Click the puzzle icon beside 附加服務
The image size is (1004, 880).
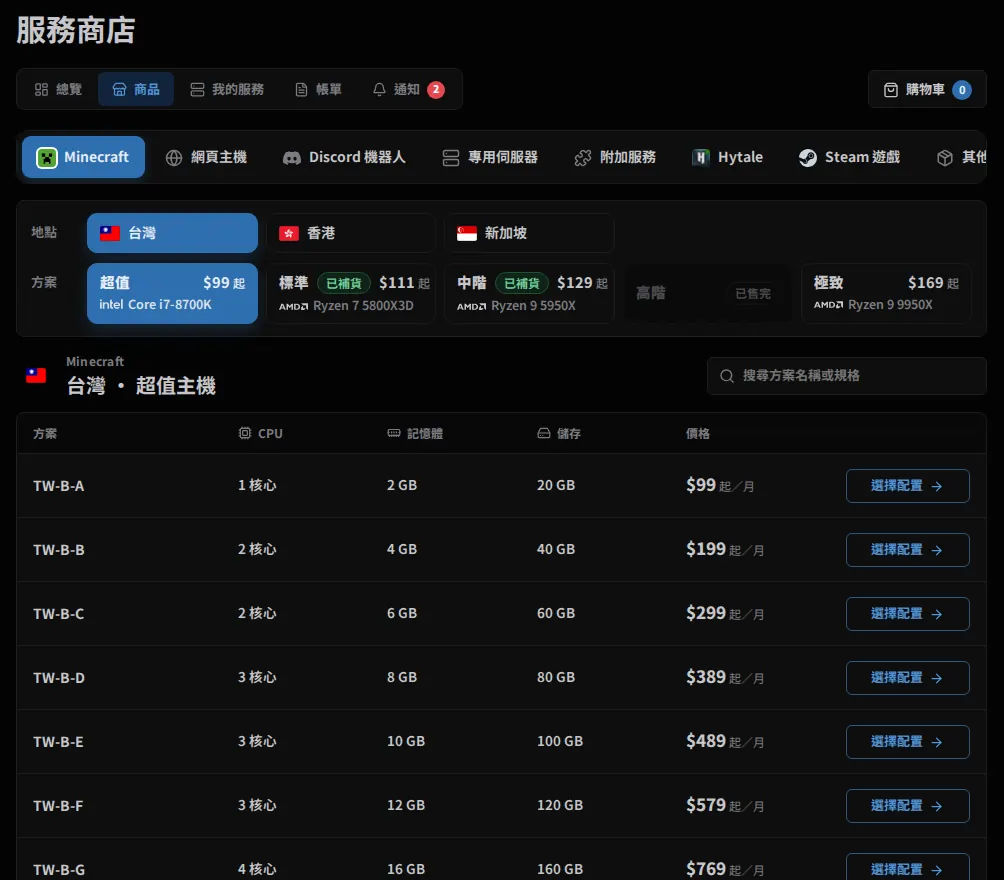583,158
